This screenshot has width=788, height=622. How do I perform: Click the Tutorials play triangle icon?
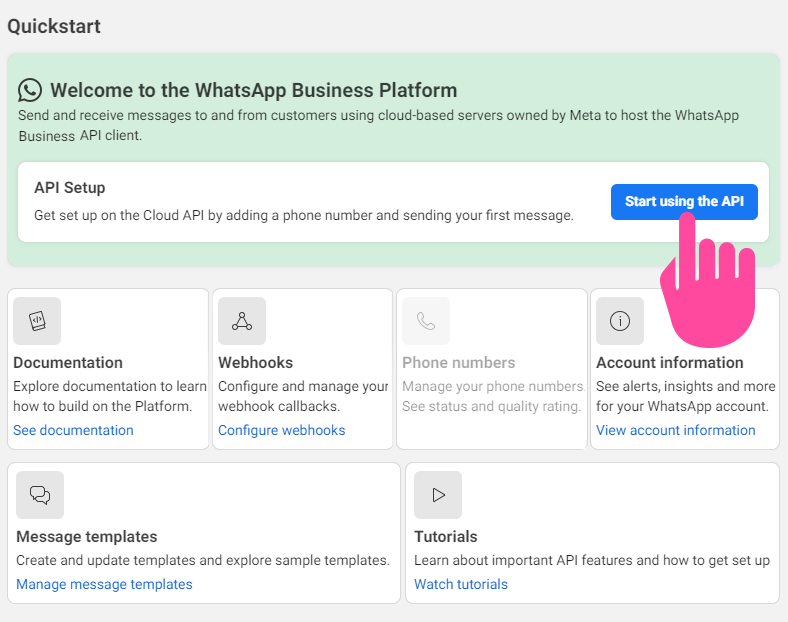(438, 495)
